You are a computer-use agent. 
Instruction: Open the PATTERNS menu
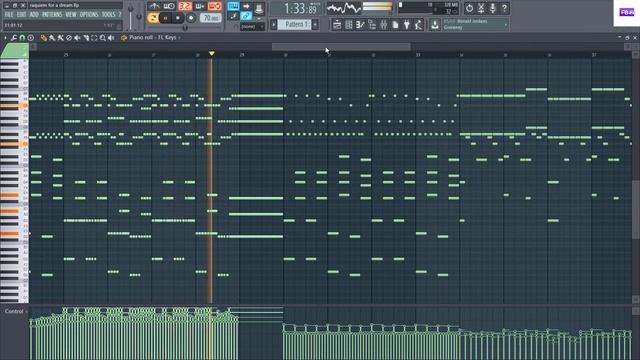pyautogui.click(x=52, y=14)
